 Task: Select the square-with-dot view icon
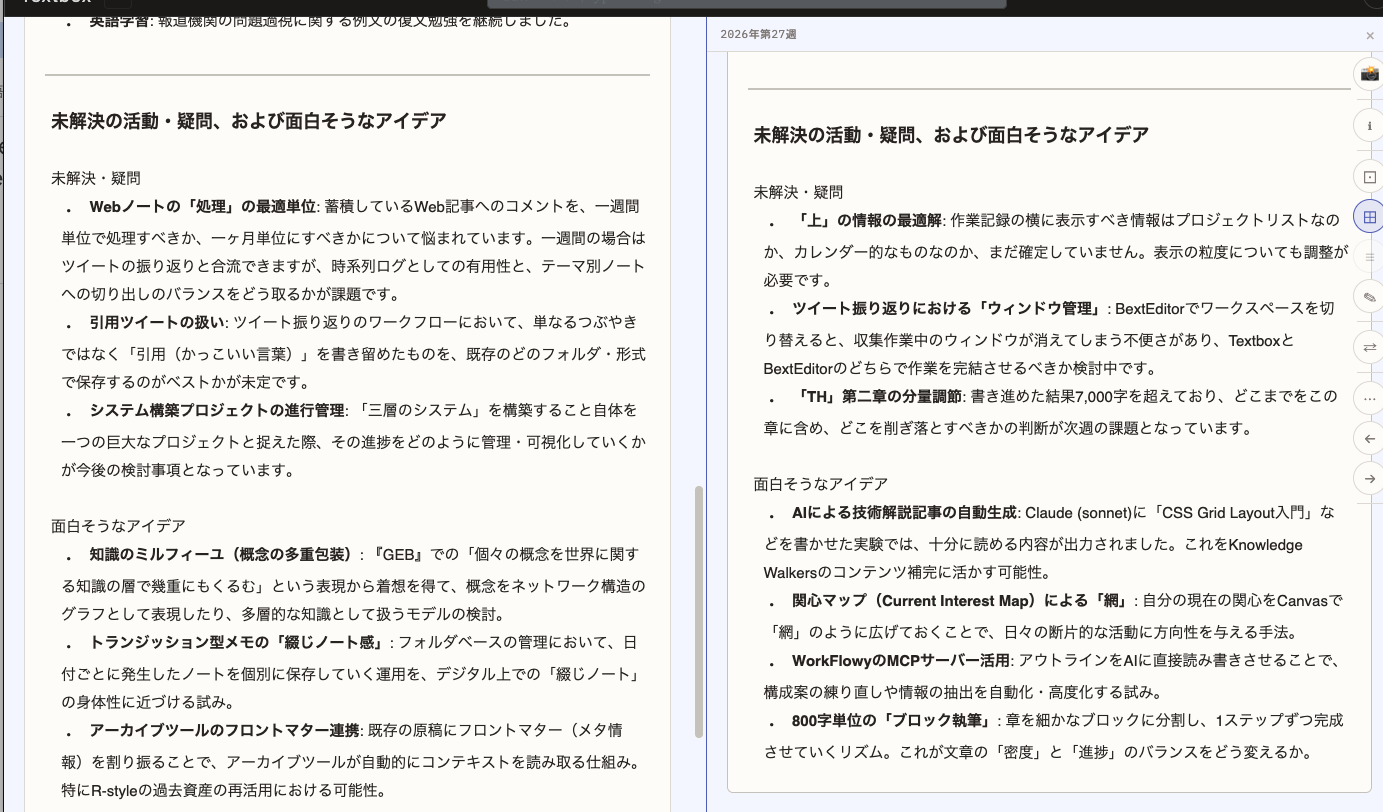tap(1369, 177)
